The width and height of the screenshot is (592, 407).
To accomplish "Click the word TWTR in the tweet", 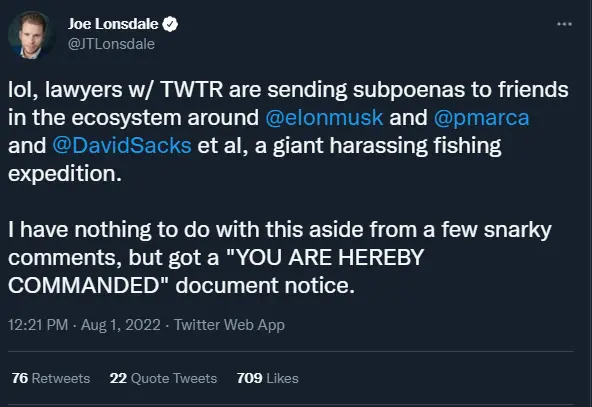I will [x=192, y=89].
